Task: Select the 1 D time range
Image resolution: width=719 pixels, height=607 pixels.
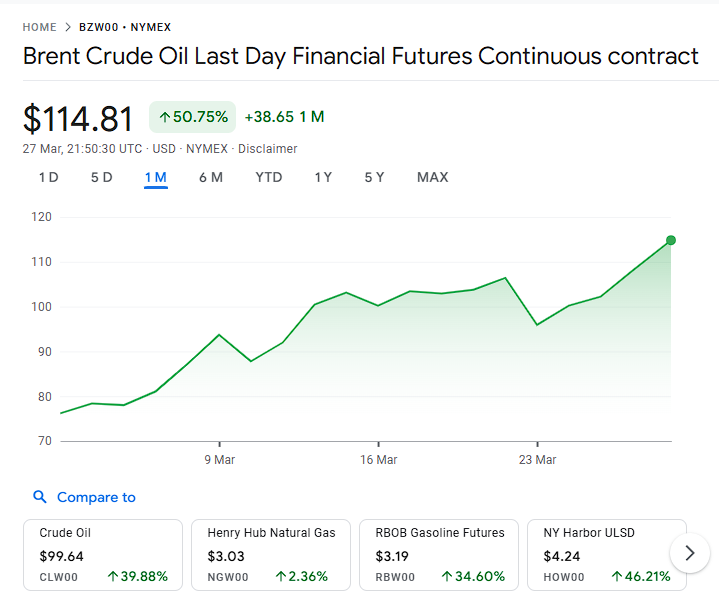Action: [x=48, y=177]
